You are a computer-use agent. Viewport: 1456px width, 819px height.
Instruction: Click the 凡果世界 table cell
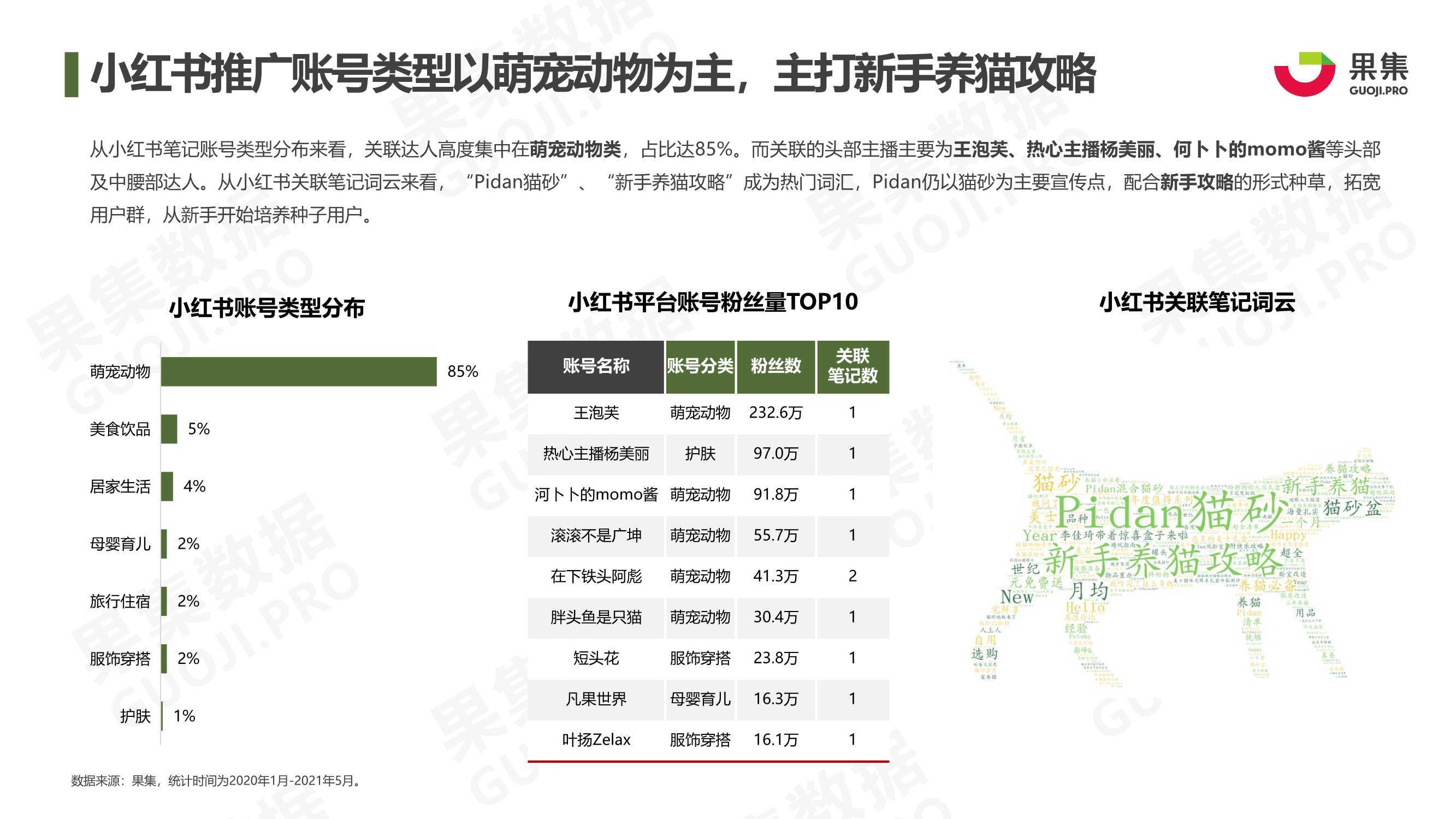[x=596, y=699]
